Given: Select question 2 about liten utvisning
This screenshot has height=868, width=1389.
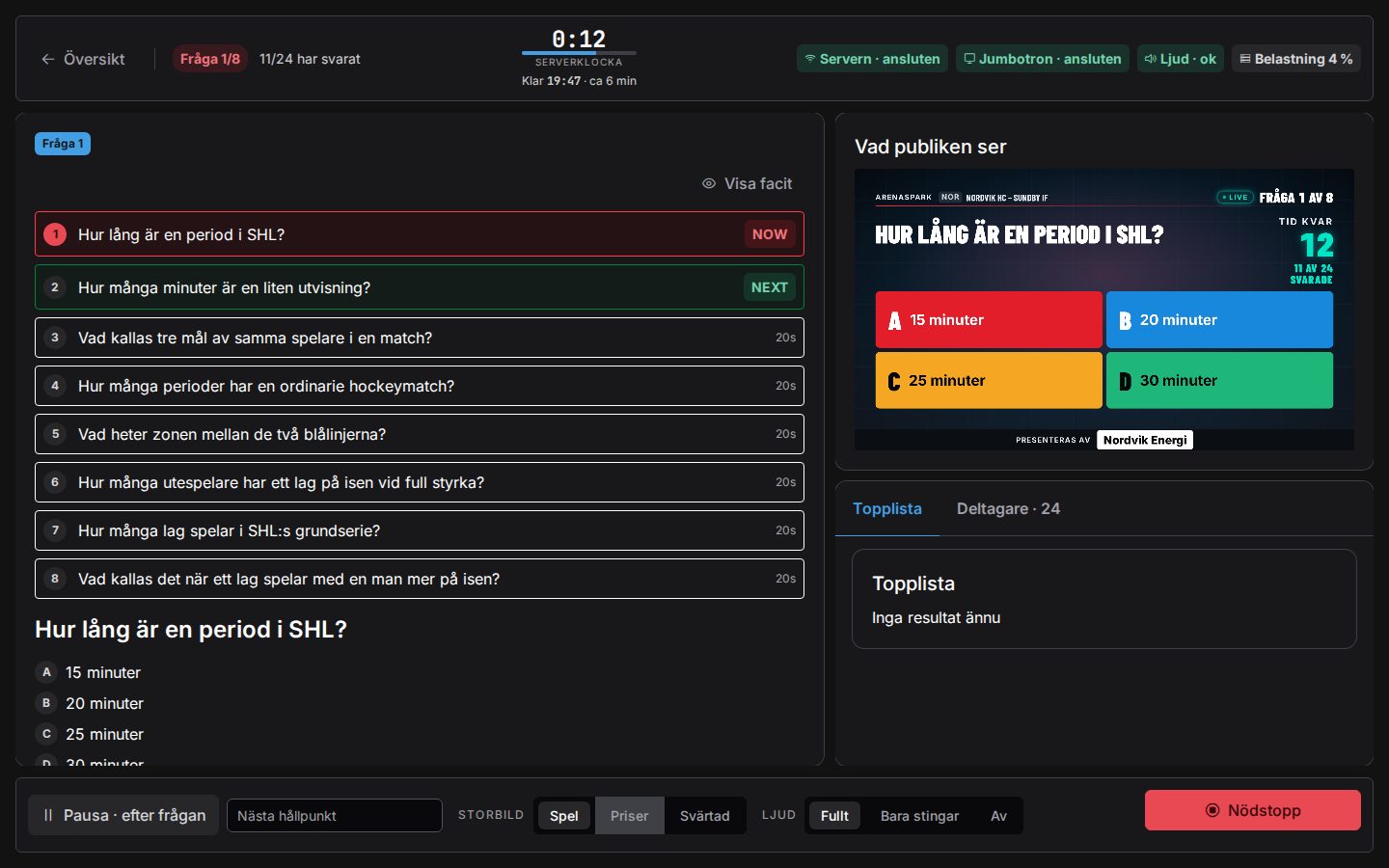Looking at the screenshot, I should [x=420, y=287].
